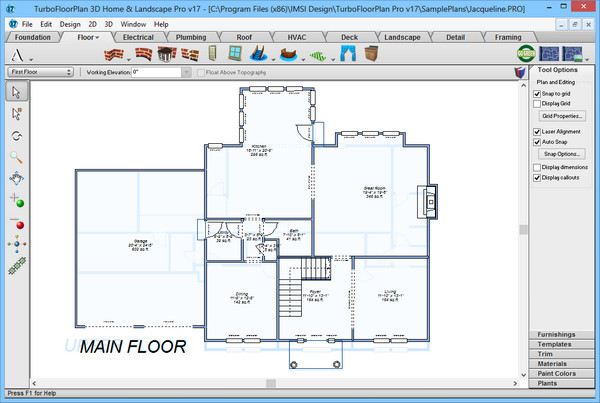The width and height of the screenshot is (600, 403).
Task: Click the magnifying glass zoom tool
Action: pos(17,157)
